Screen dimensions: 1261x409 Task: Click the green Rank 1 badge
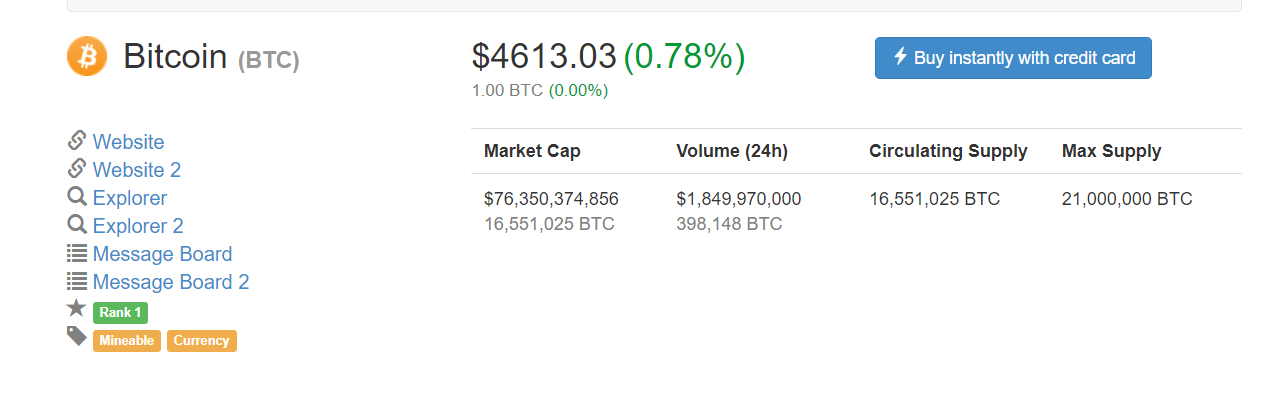click(120, 312)
